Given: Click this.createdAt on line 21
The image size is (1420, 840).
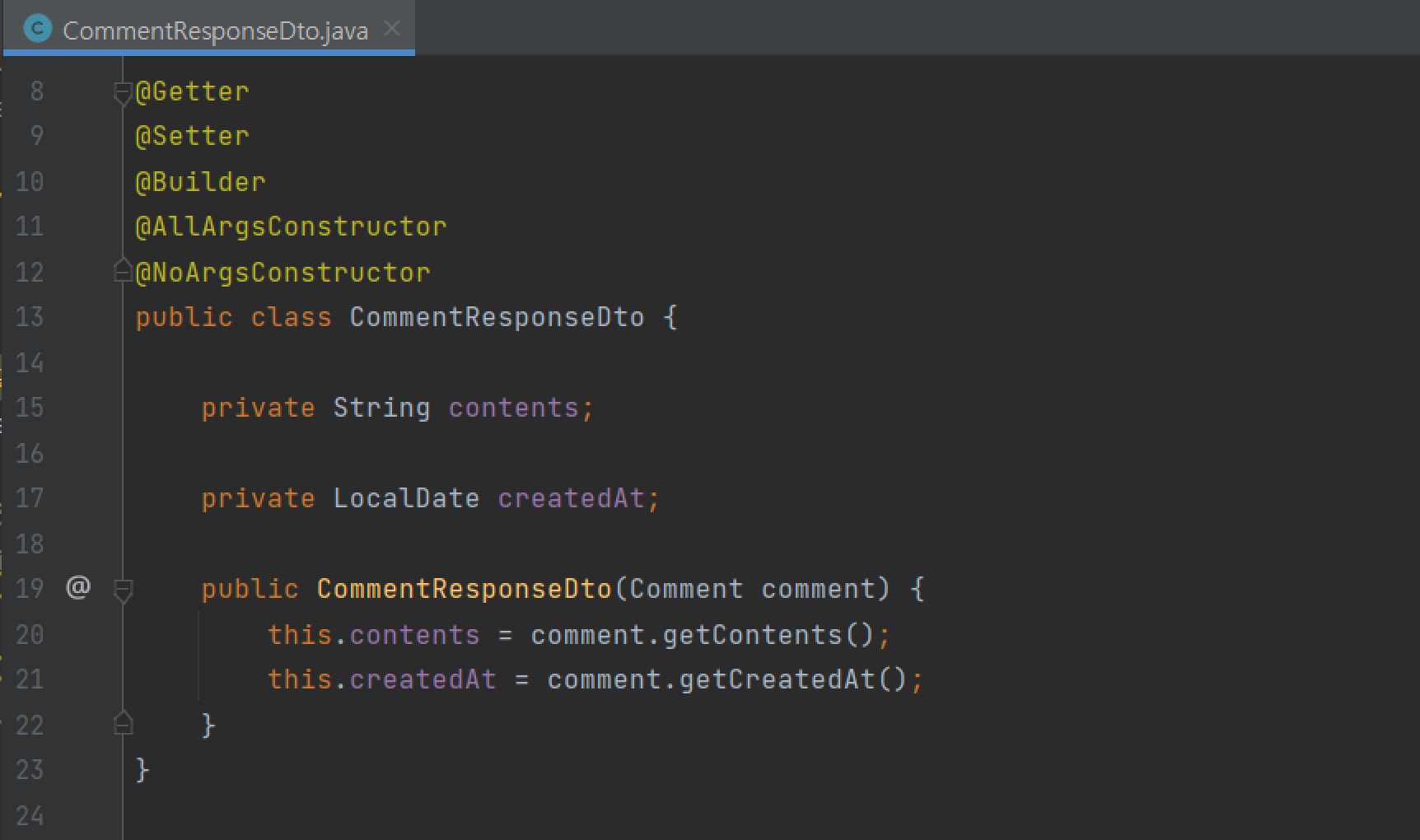Looking at the screenshot, I should click(381, 679).
